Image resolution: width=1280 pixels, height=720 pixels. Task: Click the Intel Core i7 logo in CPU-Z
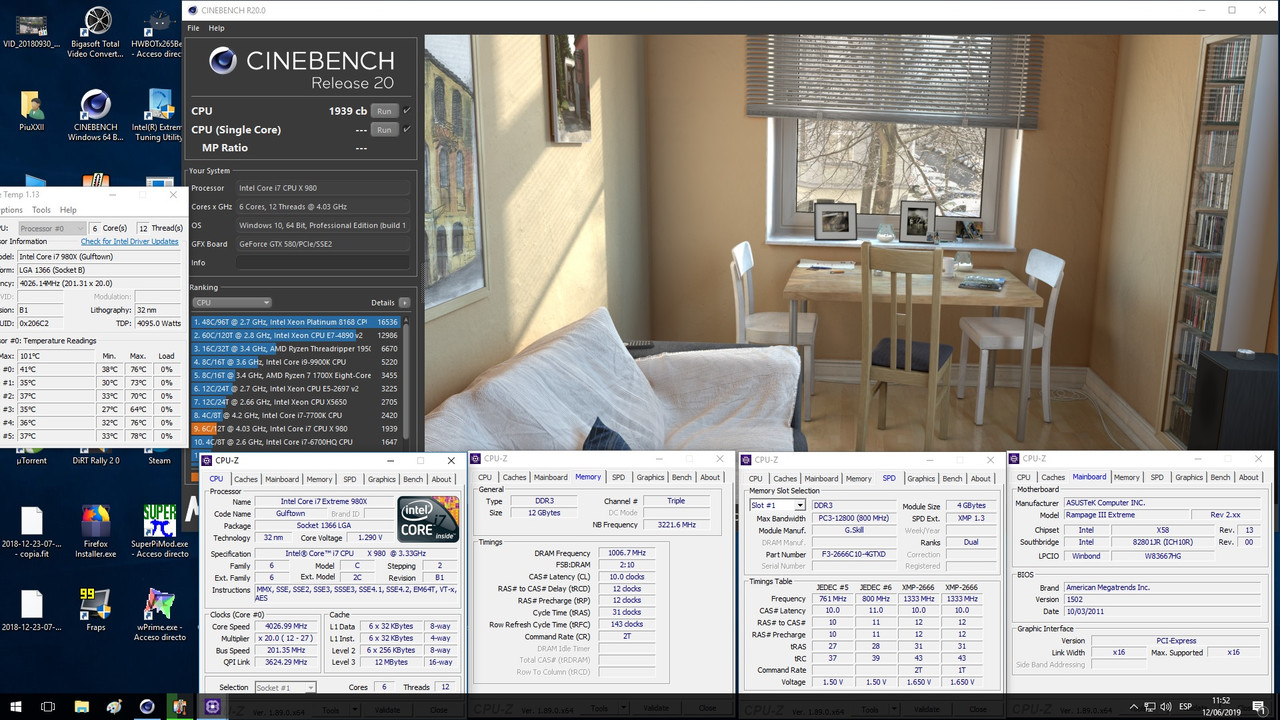(x=429, y=518)
